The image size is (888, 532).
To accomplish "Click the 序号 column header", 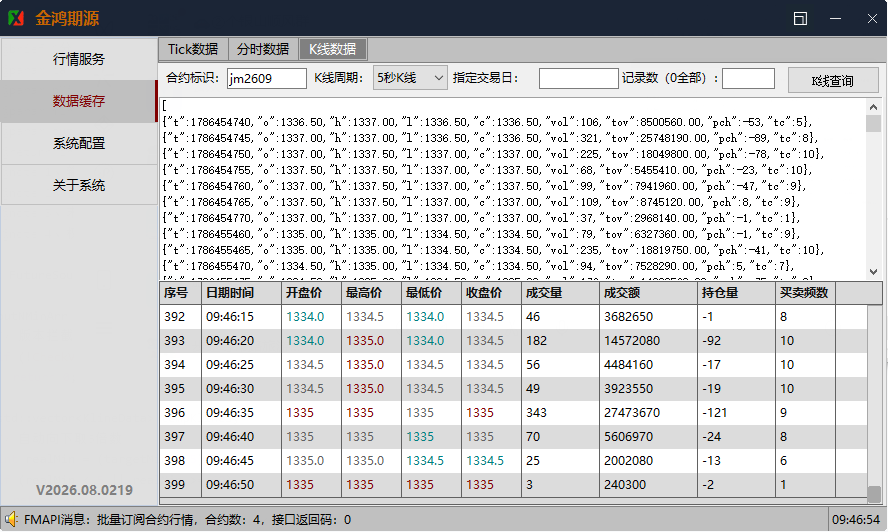I will [180, 293].
